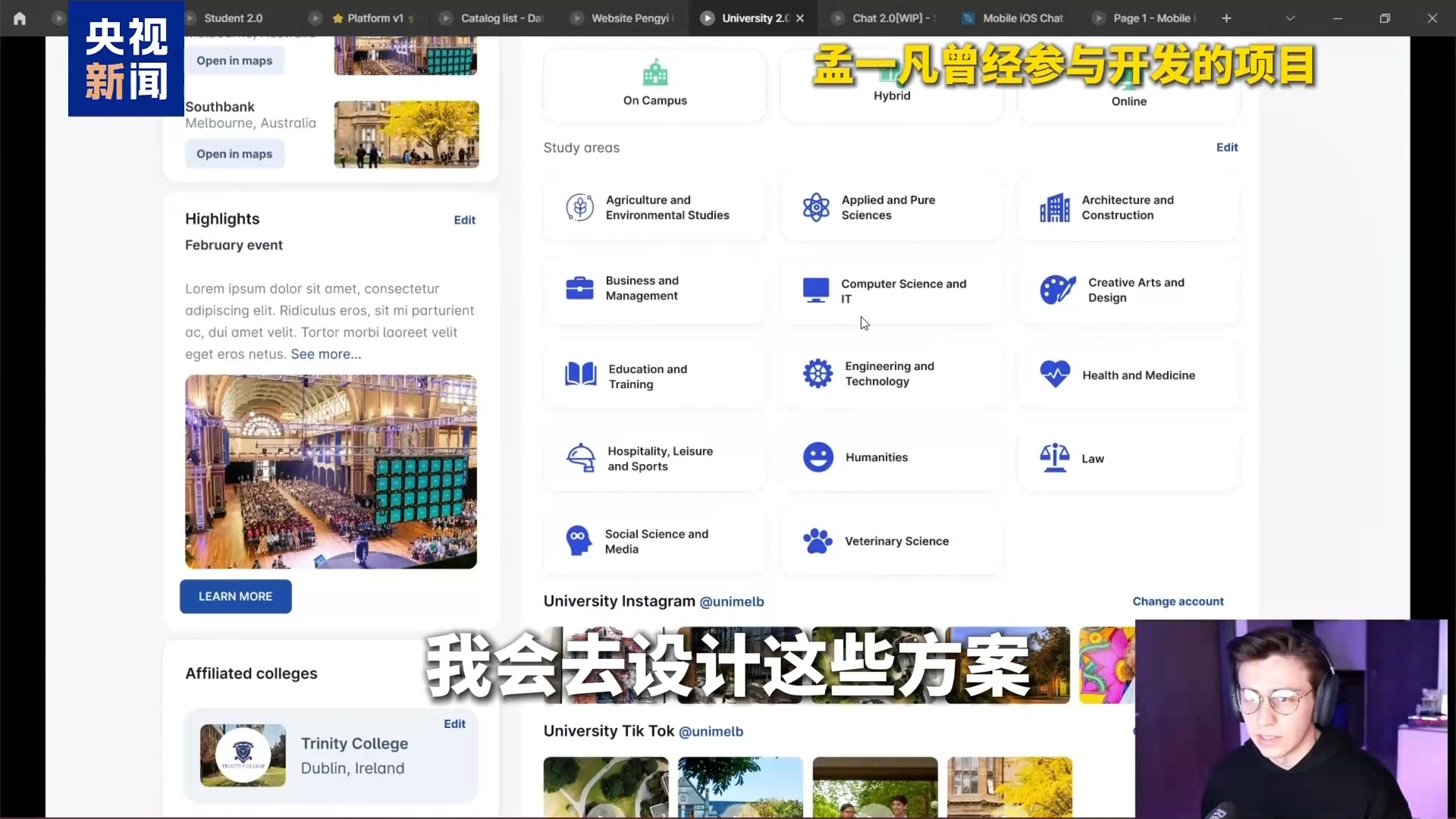Click the On Campus building icon
The height and width of the screenshot is (819, 1456).
[655, 73]
